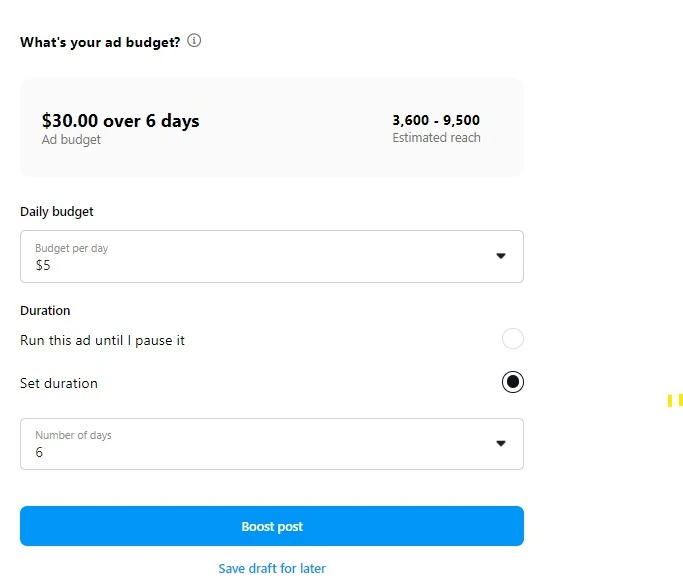
Task: Click the $5 daily budget value
Action: (x=43, y=265)
